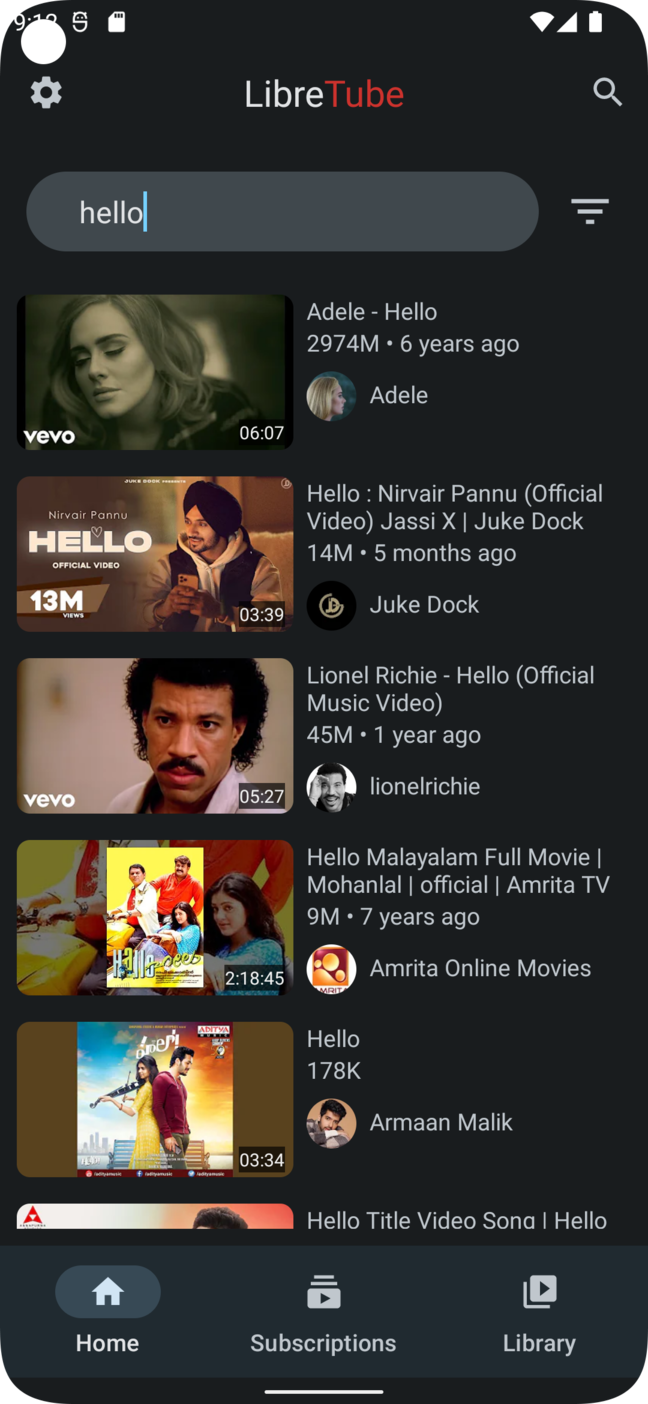The image size is (648, 1404).
Task: Open lionelrichie channel avatar
Action: [331, 787]
